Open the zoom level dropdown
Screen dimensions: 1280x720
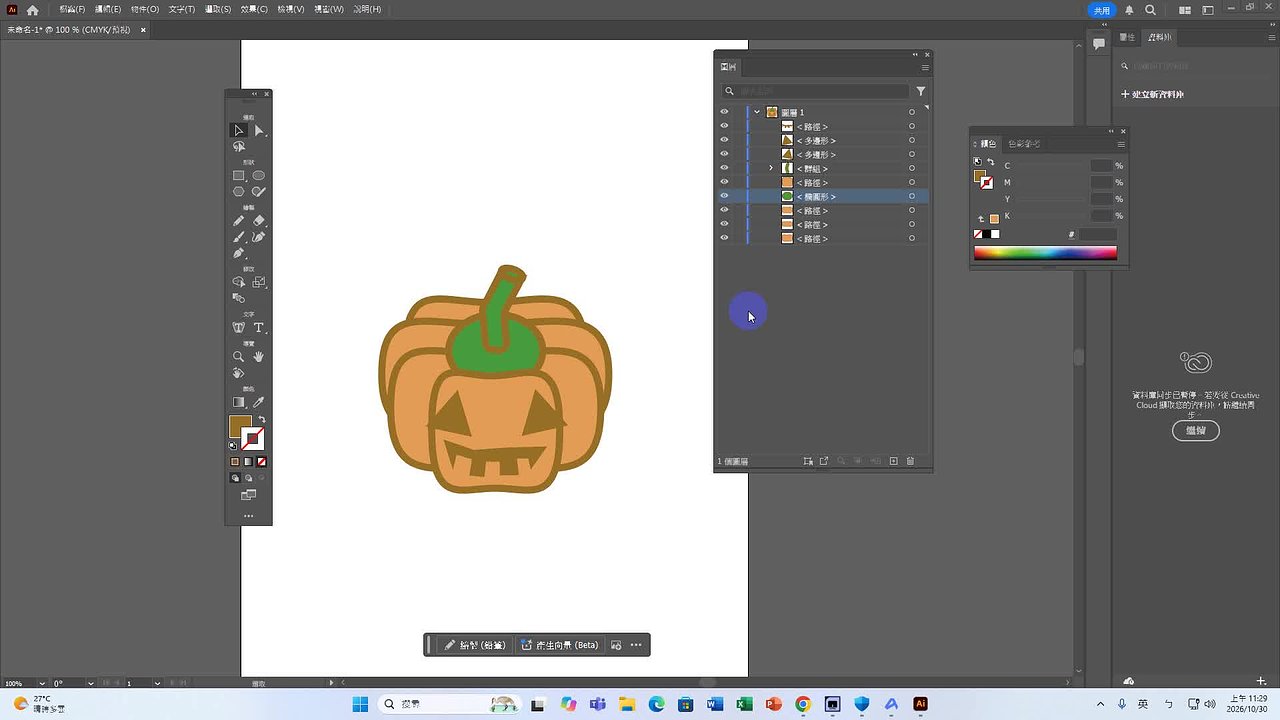coord(40,683)
